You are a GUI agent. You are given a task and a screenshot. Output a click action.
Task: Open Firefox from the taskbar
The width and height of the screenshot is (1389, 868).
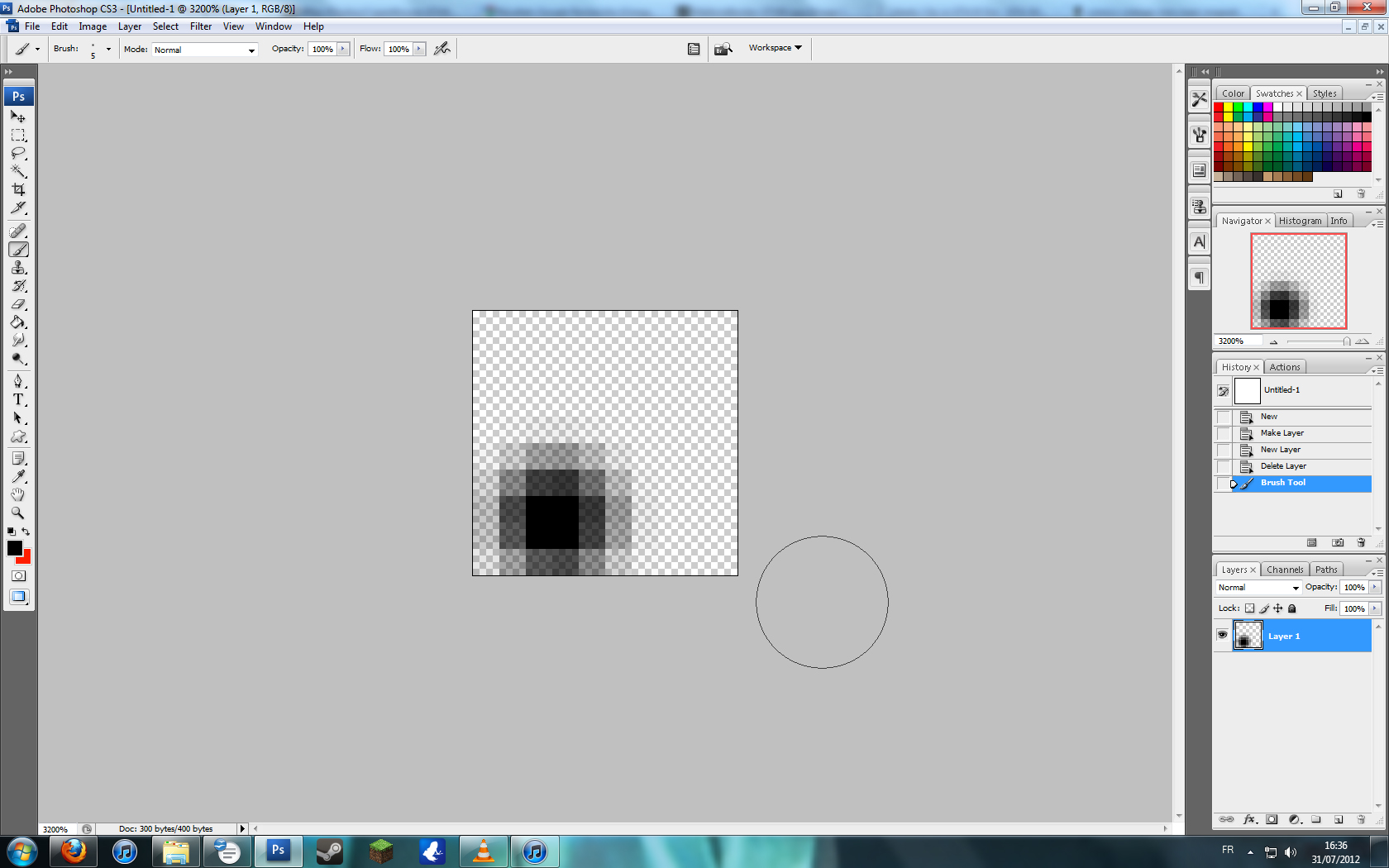(74, 851)
